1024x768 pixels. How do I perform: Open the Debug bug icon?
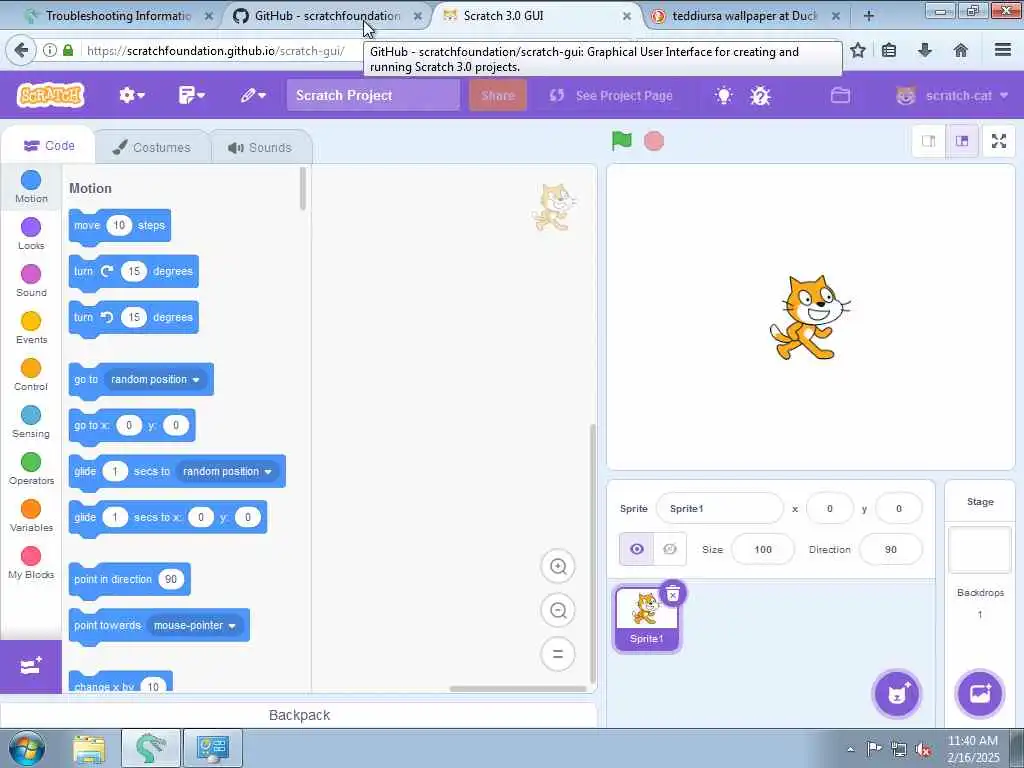(x=760, y=96)
